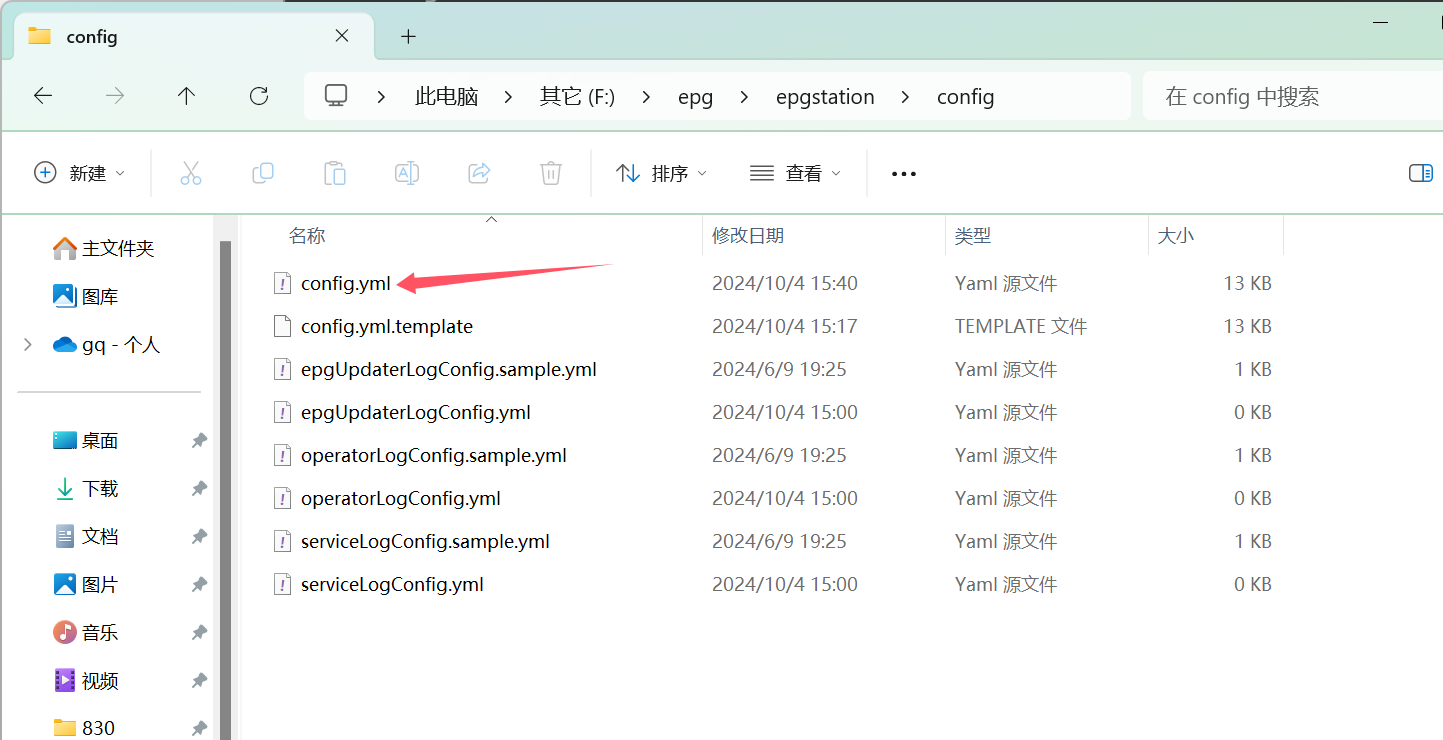Select epgUpdaterLogConfig.sample.yml file
The height and width of the screenshot is (740, 1443).
pyautogui.click(x=449, y=369)
